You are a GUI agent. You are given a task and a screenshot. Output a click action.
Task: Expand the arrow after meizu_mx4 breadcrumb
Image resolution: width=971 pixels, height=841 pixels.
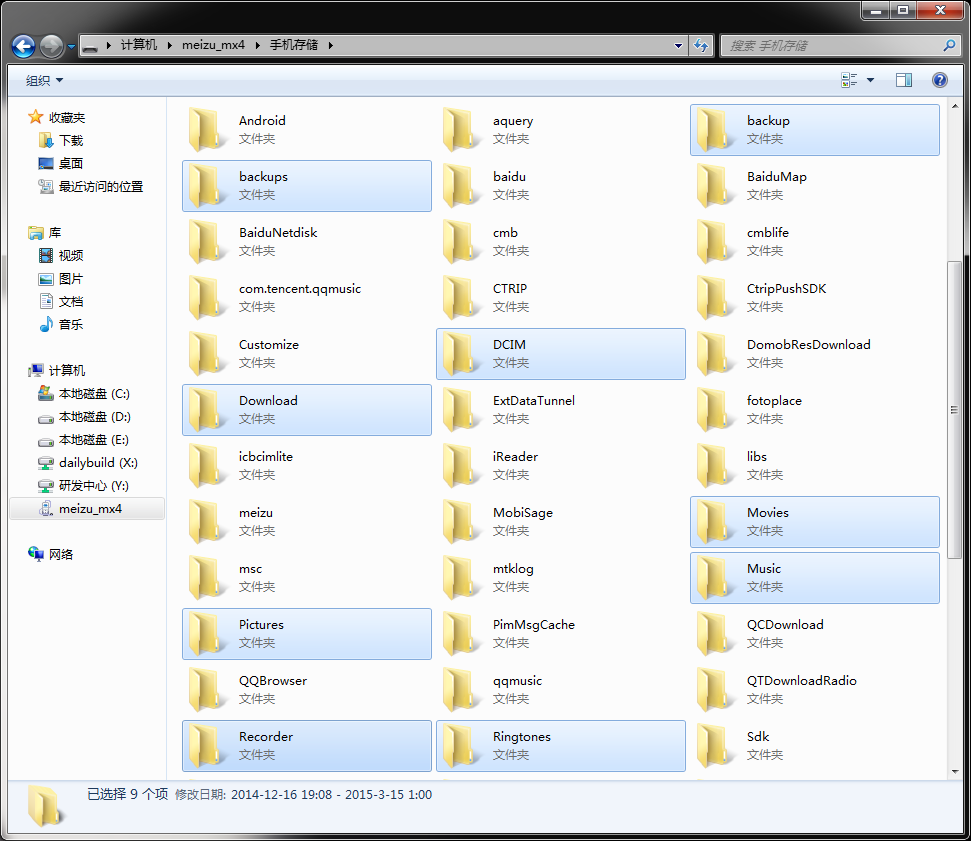[257, 45]
